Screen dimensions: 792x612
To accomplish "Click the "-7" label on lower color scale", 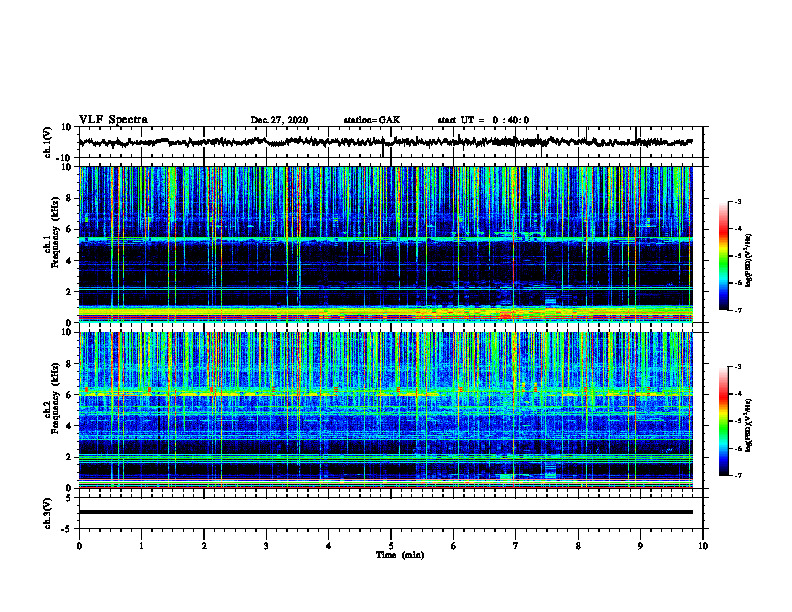I will pos(737,476).
